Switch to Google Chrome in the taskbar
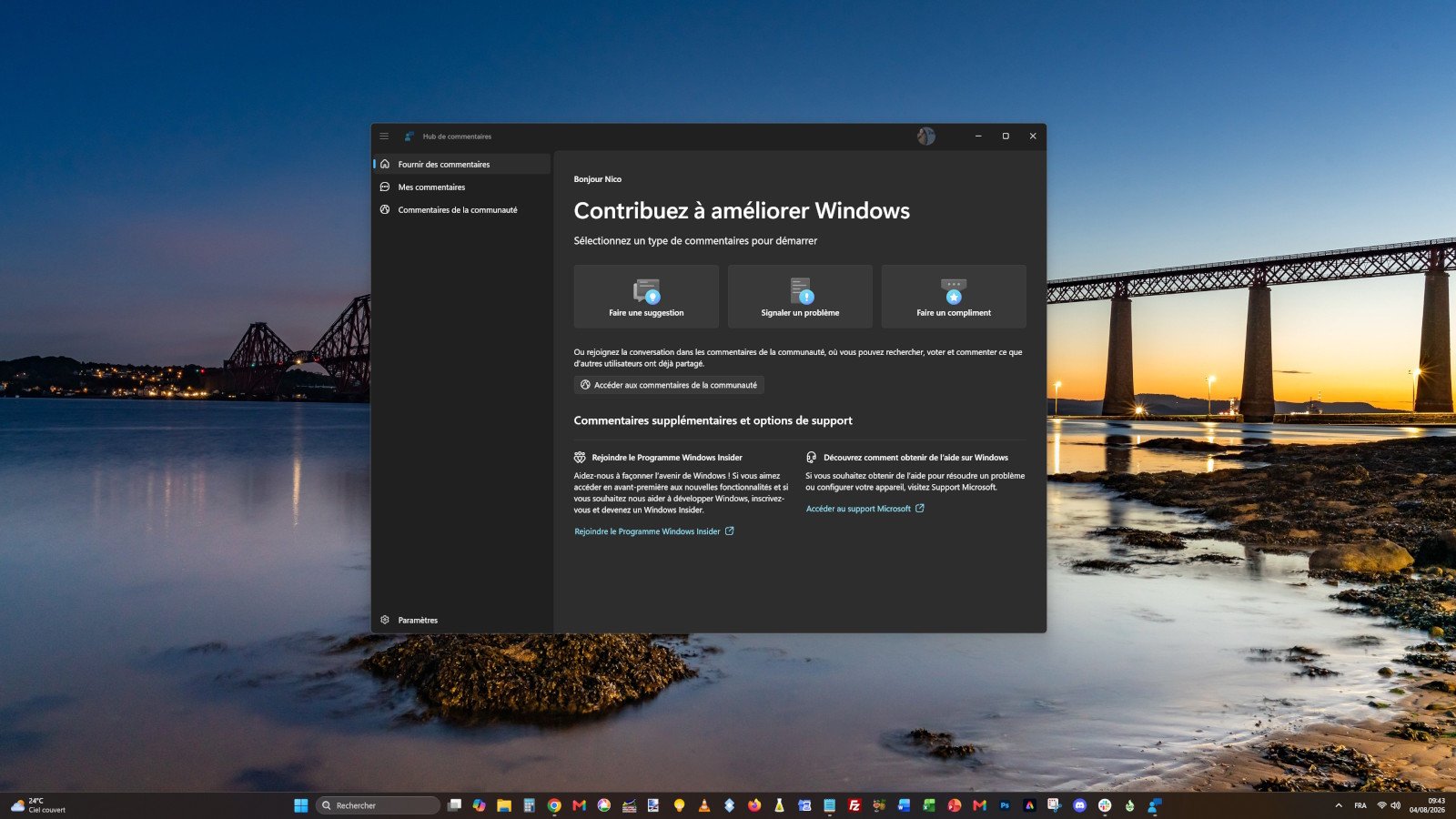 coord(554,805)
